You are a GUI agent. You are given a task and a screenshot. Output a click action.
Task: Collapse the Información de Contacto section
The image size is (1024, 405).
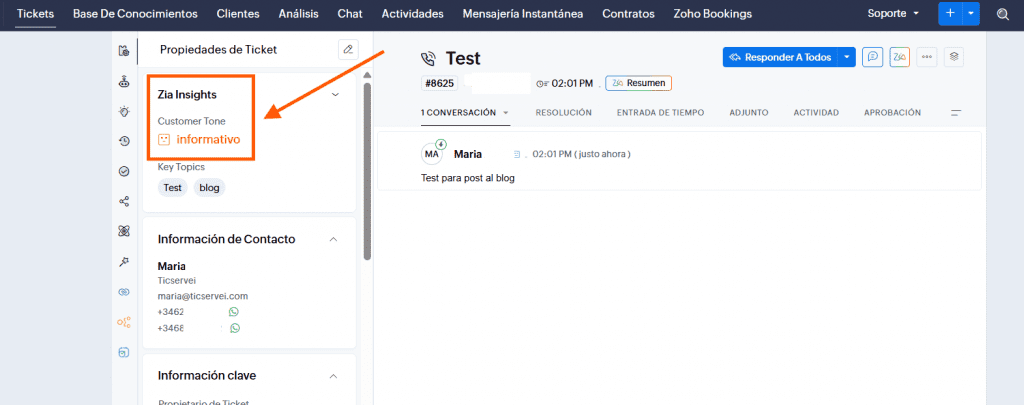click(333, 239)
